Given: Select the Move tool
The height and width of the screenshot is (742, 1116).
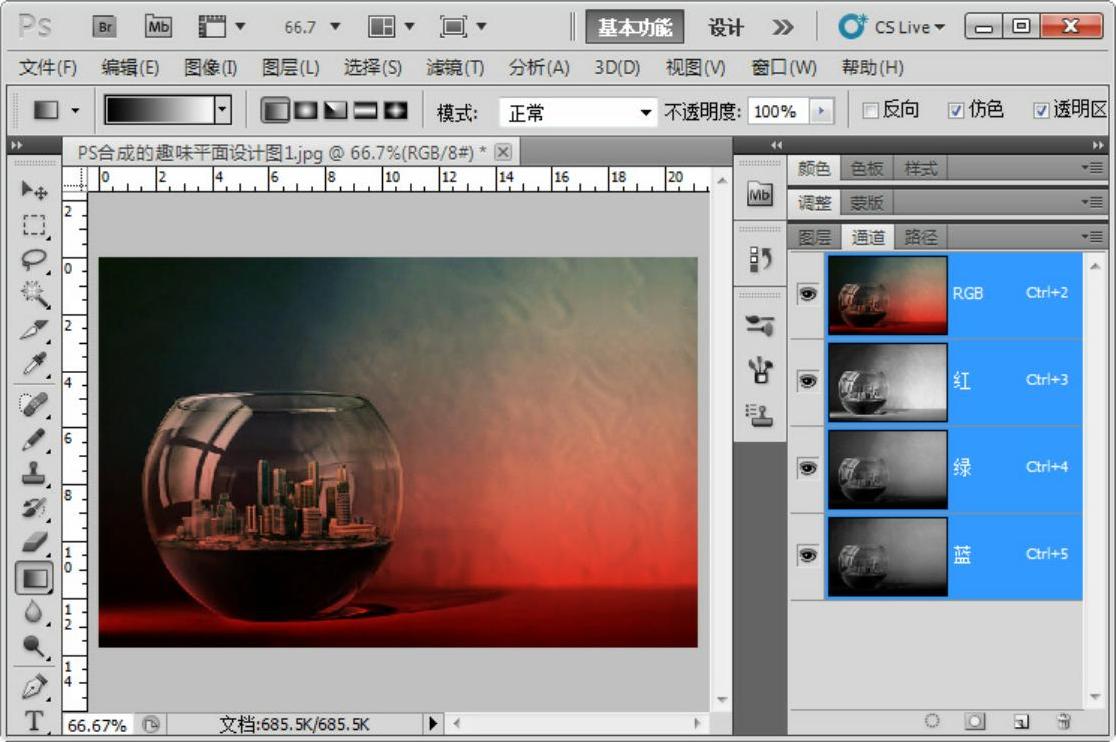Looking at the screenshot, I should 34,190.
